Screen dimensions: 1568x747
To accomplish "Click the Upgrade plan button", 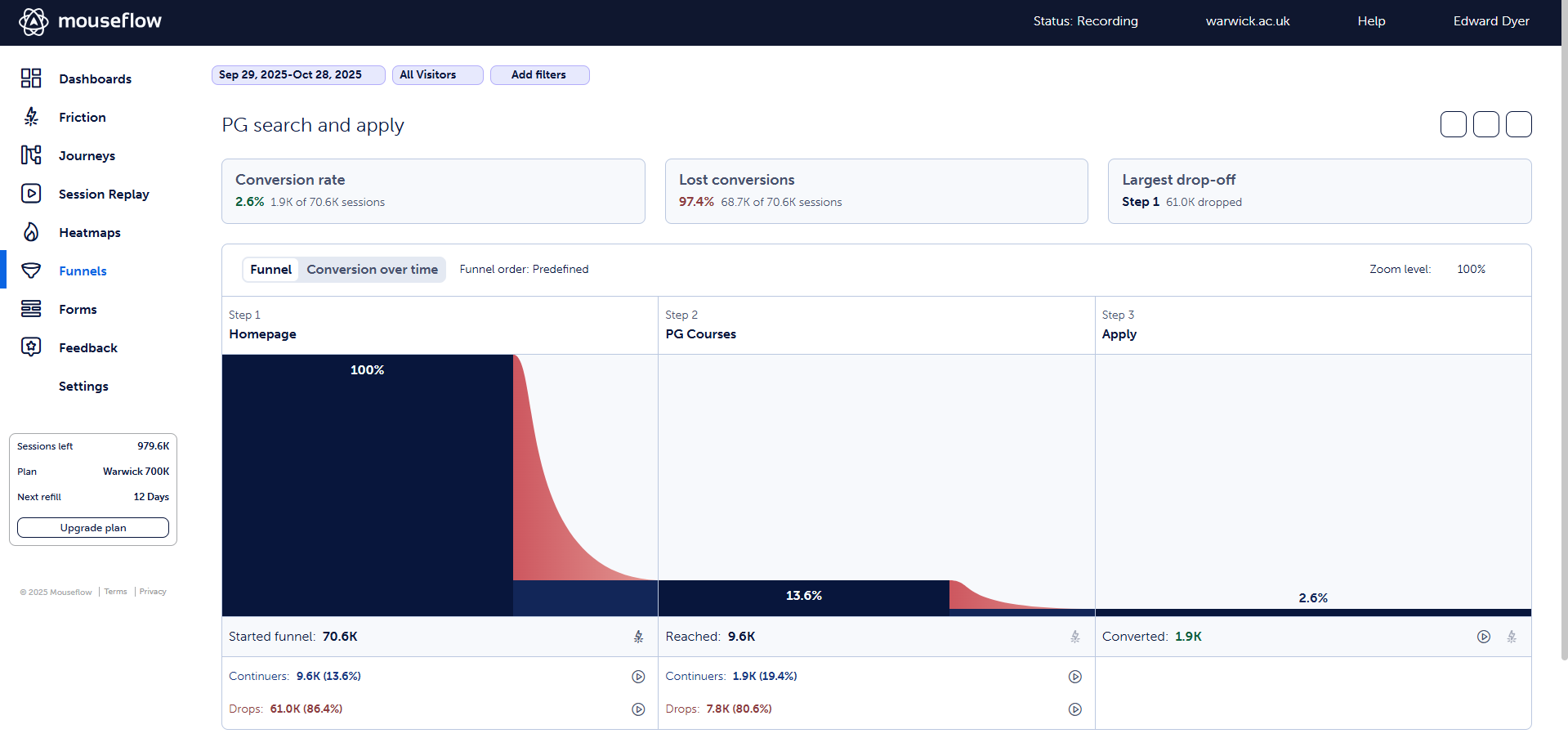I will tap(93, 528).
